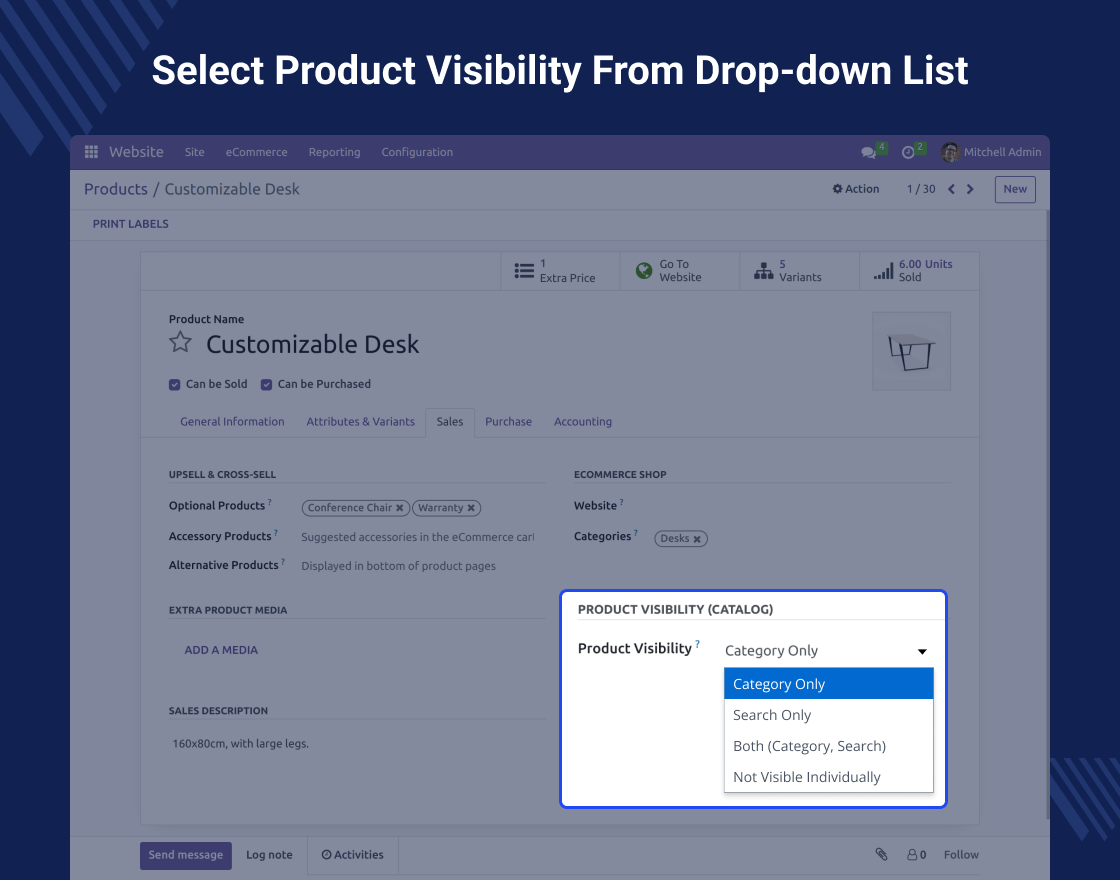The width and height of the screenshot is (1120, 880).
Task: Click Go To Website globe button
Action: tap(679, 271)
